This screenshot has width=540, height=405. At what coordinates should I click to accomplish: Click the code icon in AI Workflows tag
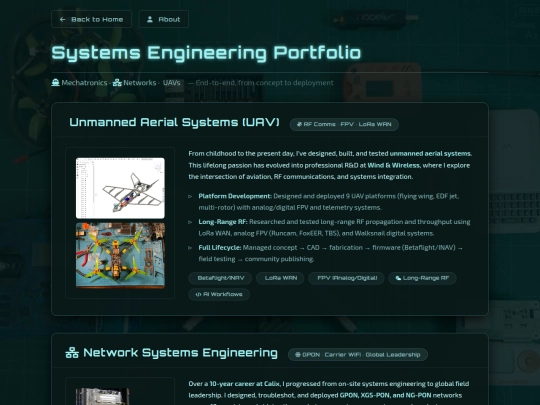198,294
